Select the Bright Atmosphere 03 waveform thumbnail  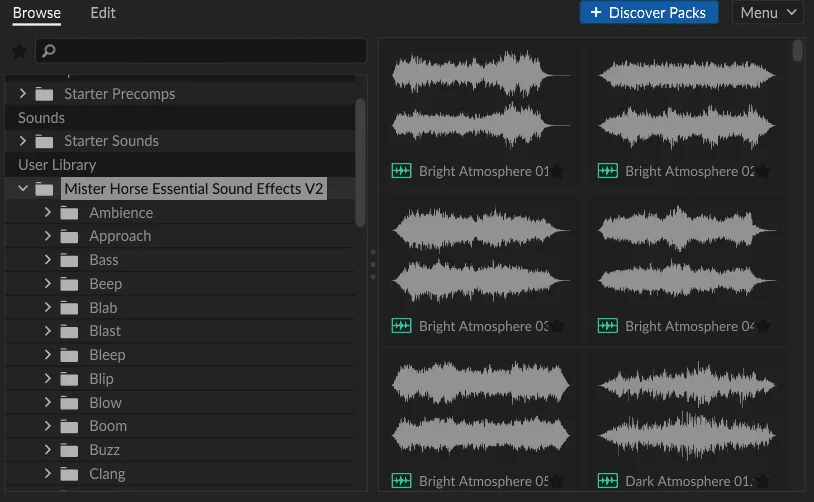pos(481,255)
